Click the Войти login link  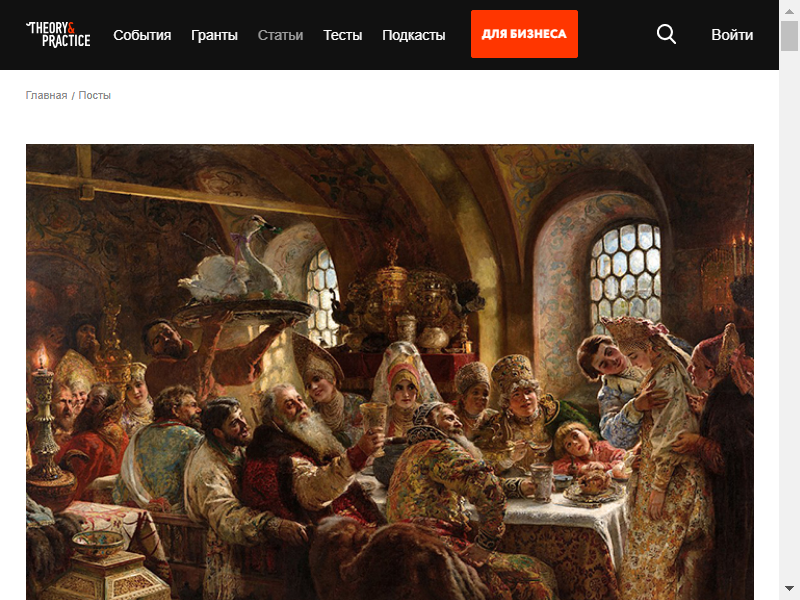coord(732,35)
